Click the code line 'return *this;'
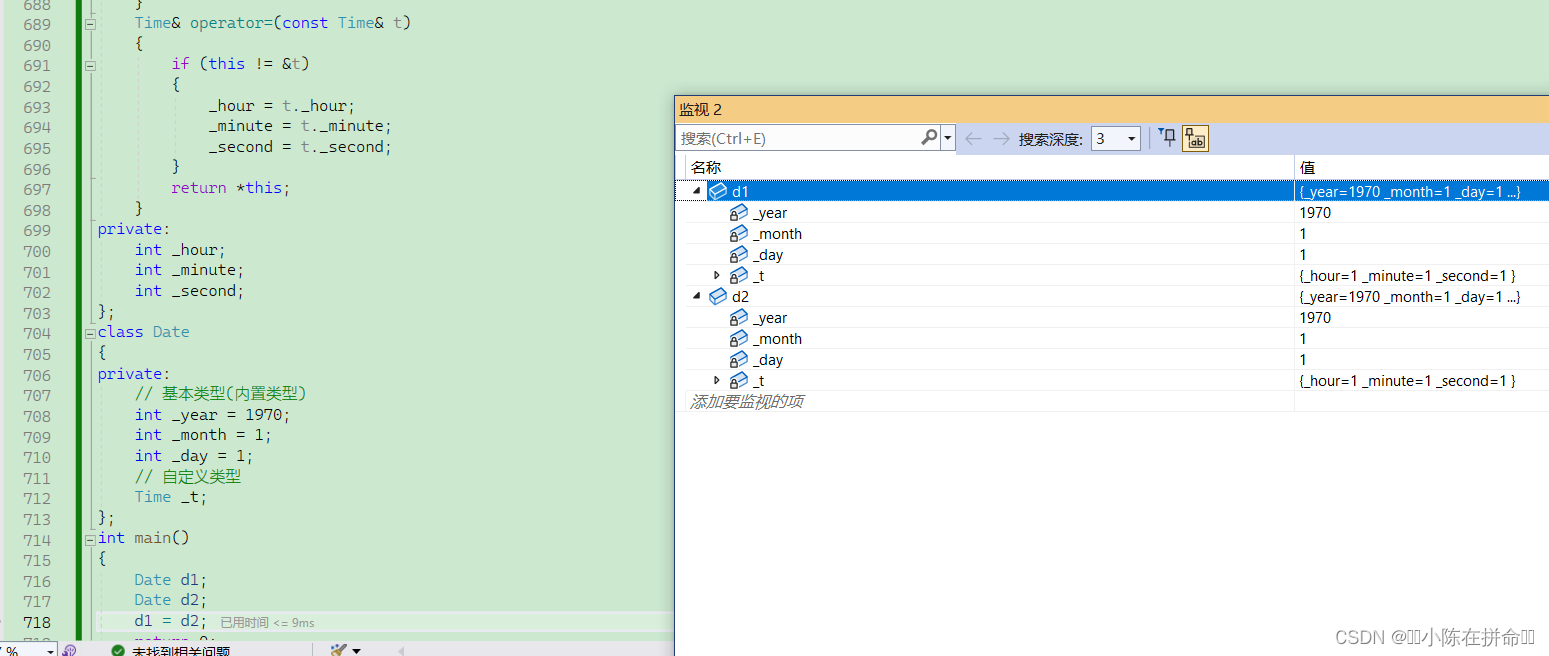Viewport: 1549px width, 656px height. [230, 188]
